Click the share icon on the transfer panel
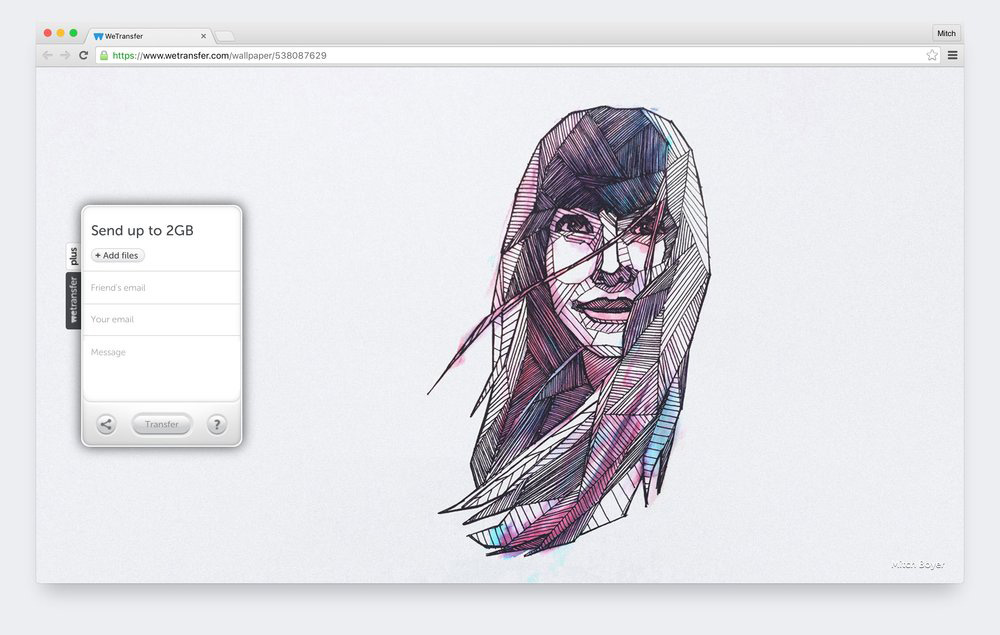This screenshot has height=635, width=1000. pos(106,424)
